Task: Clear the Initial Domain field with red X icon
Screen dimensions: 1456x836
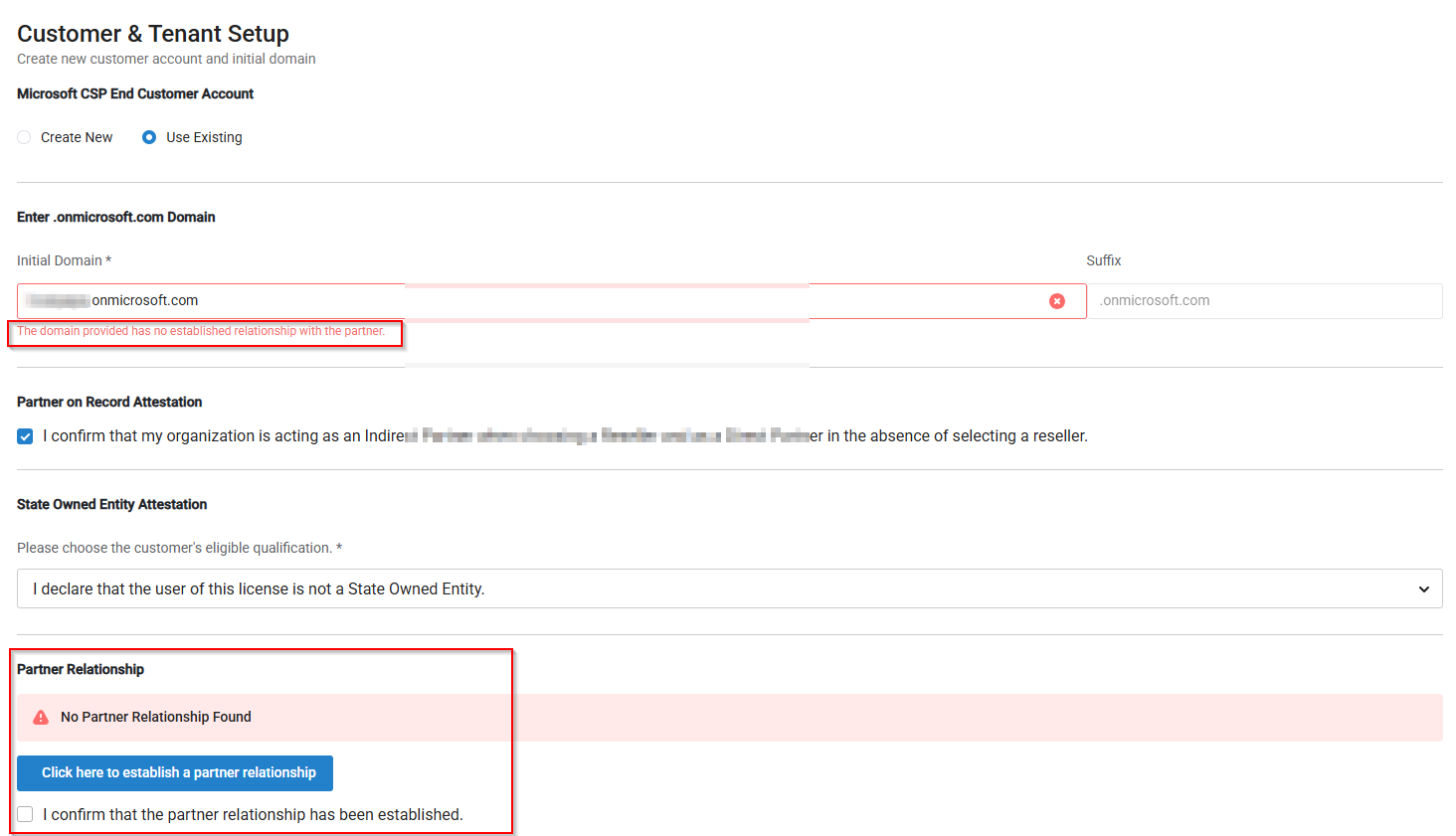Action: (1057, 301)
